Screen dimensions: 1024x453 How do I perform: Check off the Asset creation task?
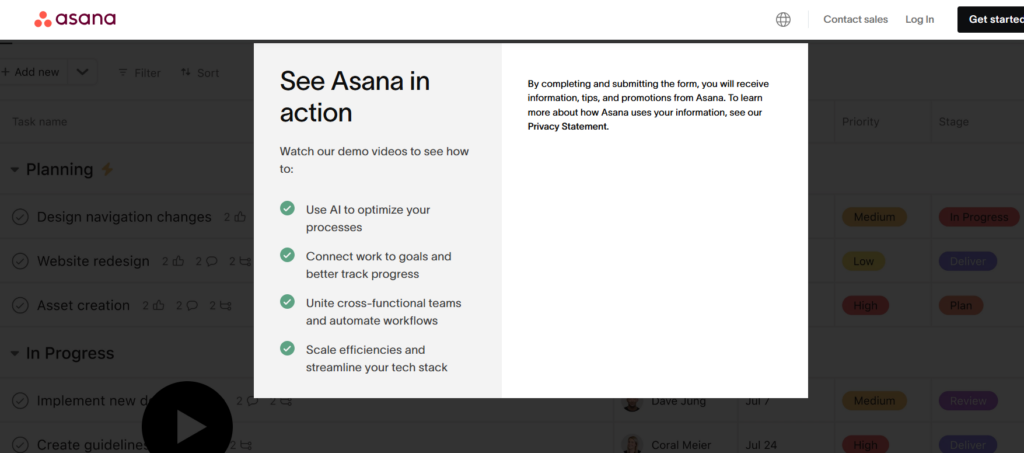(x=20, y=305)
